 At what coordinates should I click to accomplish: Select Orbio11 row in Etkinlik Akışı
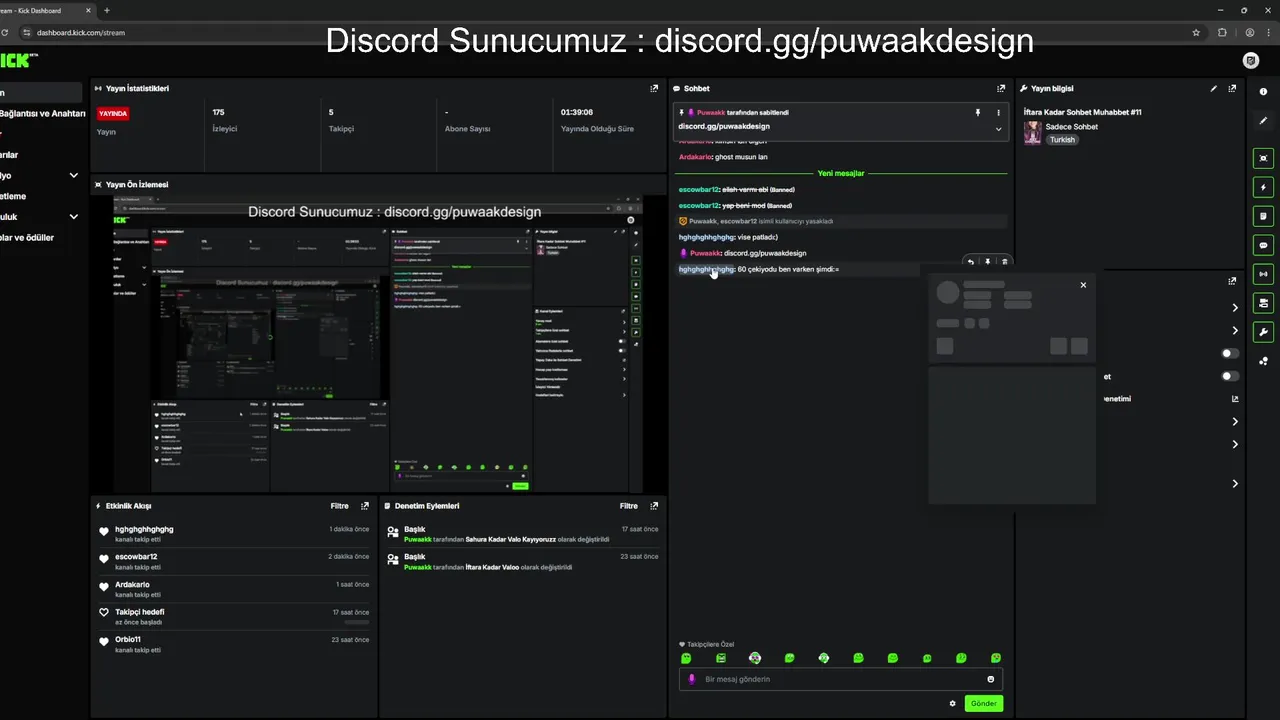[232, 644]
